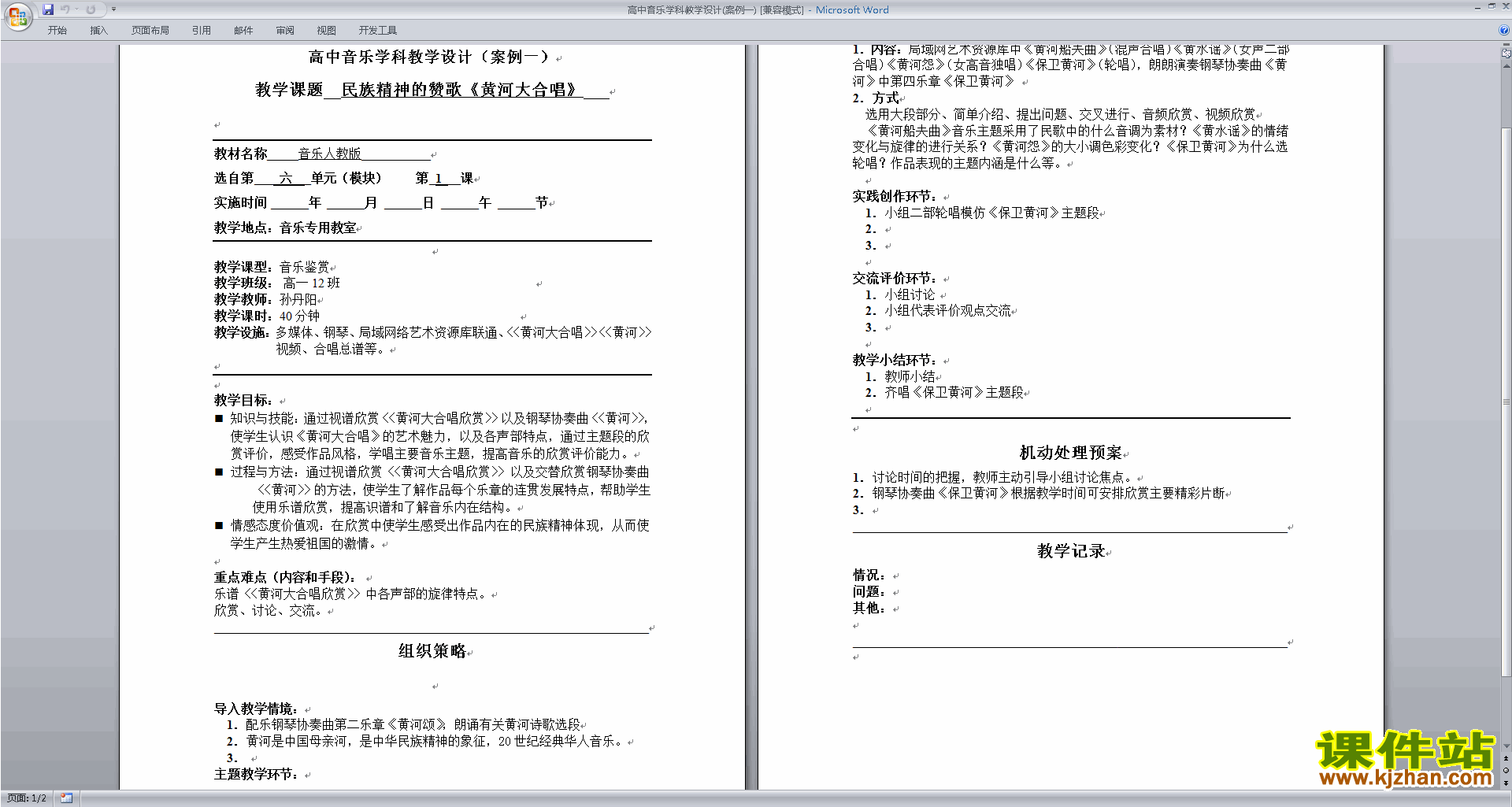Open the 邮件 ribbon tab
The image size is (1512, 807).
pos(243,30)
